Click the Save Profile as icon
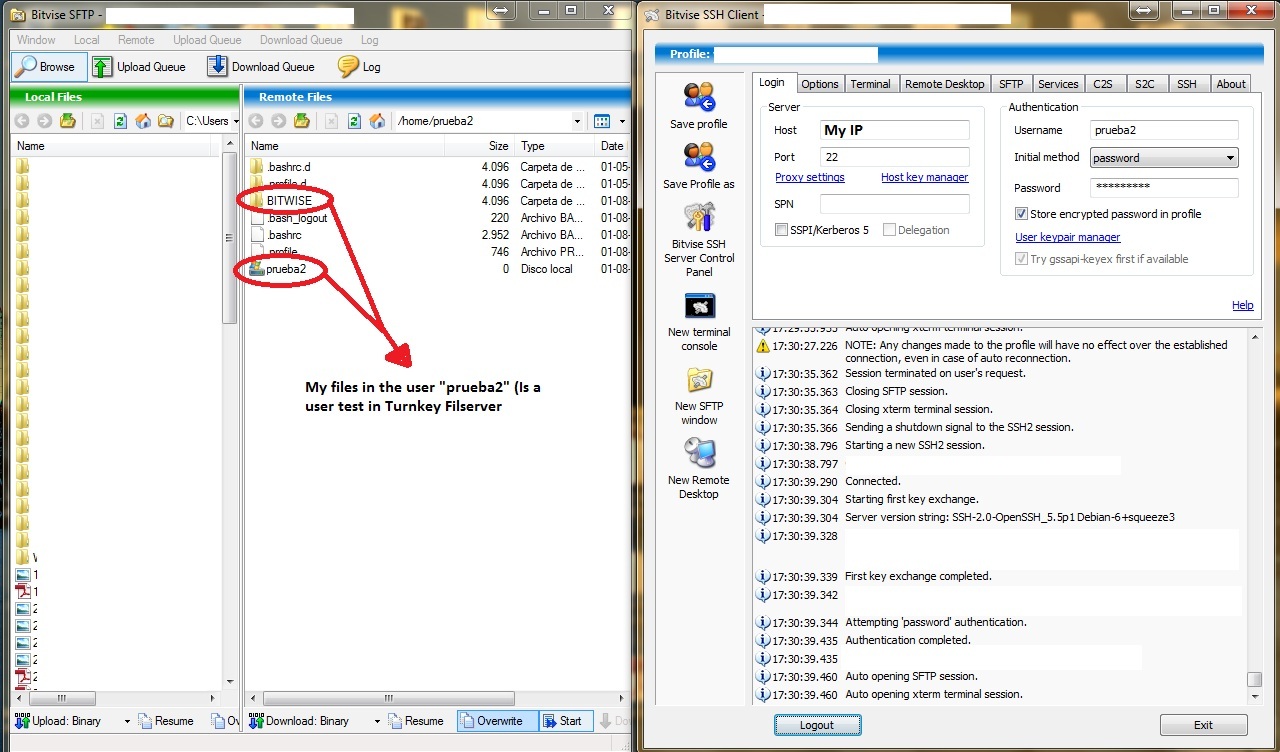 click(x=699, y=158)
